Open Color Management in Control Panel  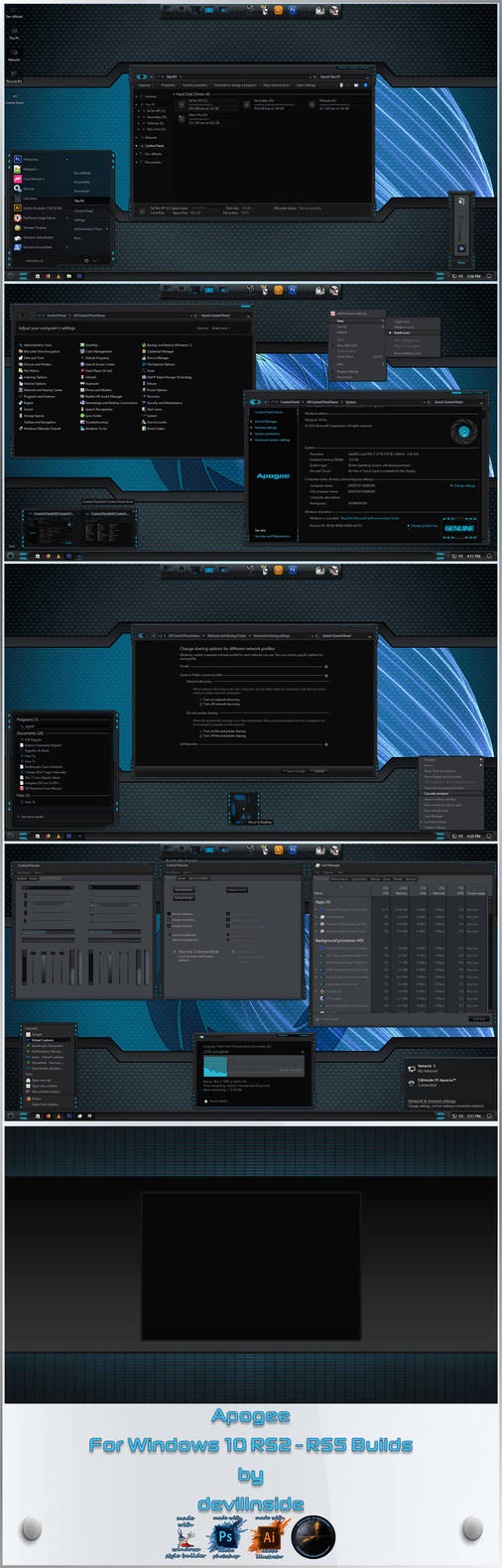click(x=97, y=351)
